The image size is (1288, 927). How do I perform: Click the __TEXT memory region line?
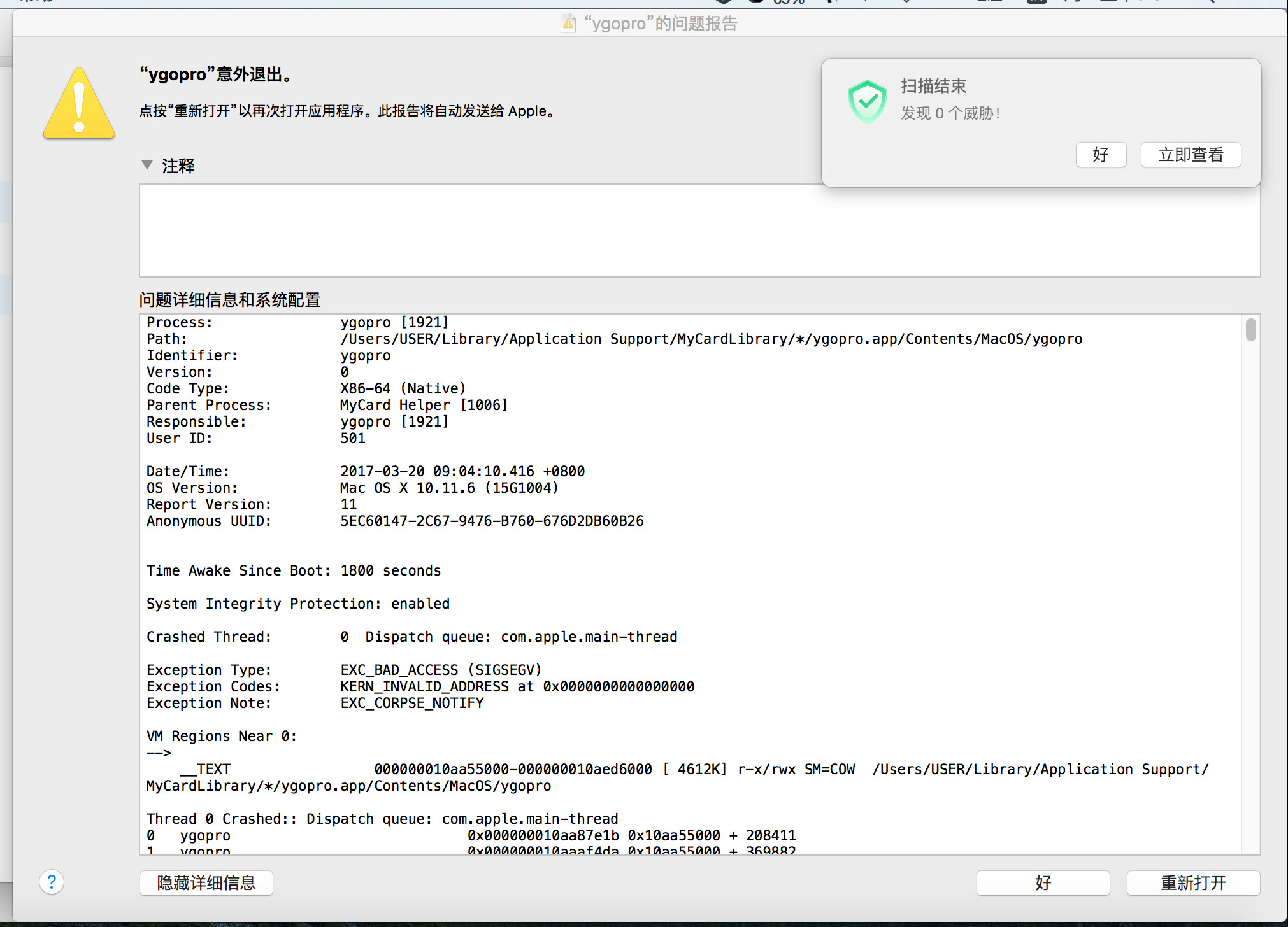pos(677,778)
